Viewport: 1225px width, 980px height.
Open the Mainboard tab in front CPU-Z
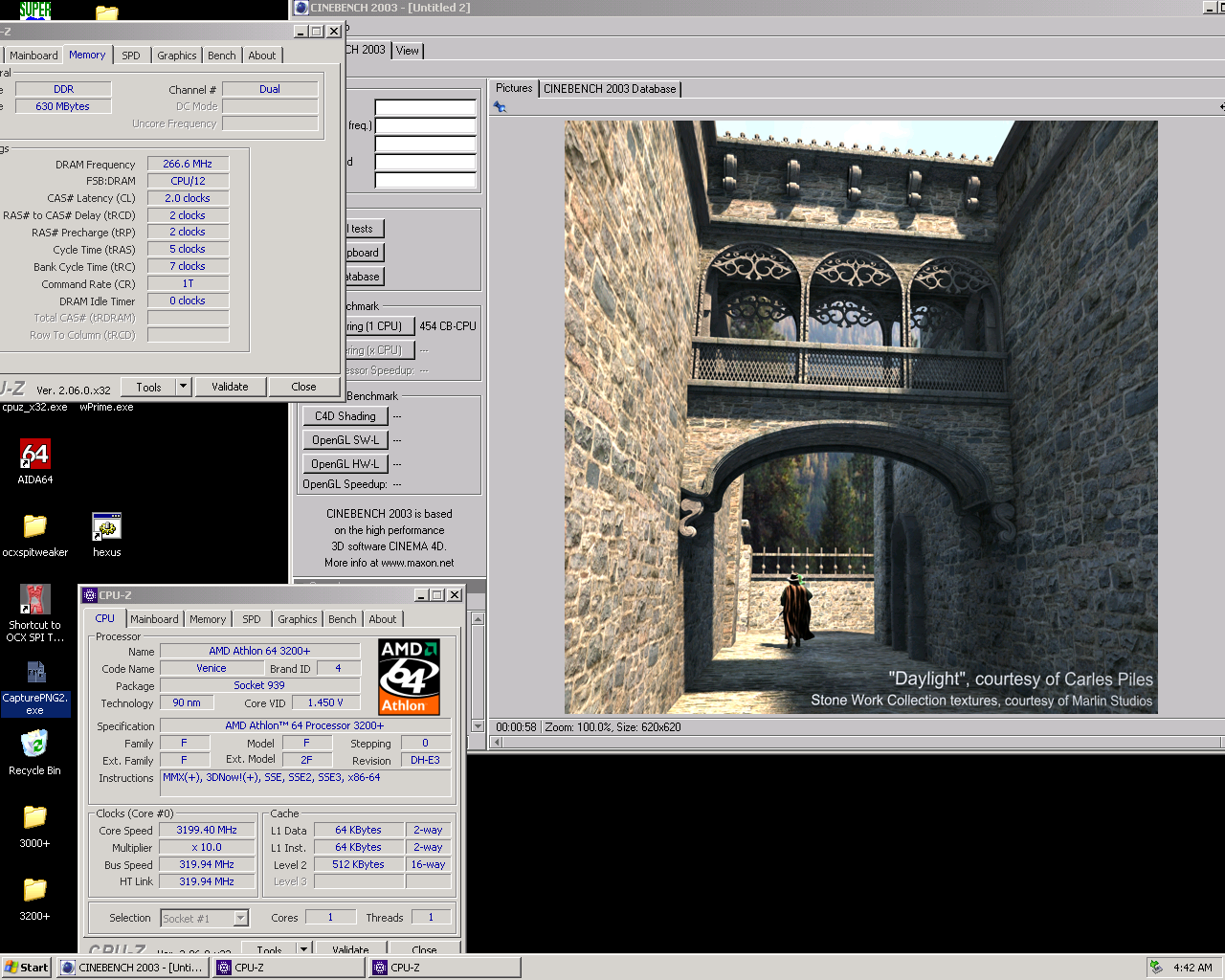tap(154, 619)
